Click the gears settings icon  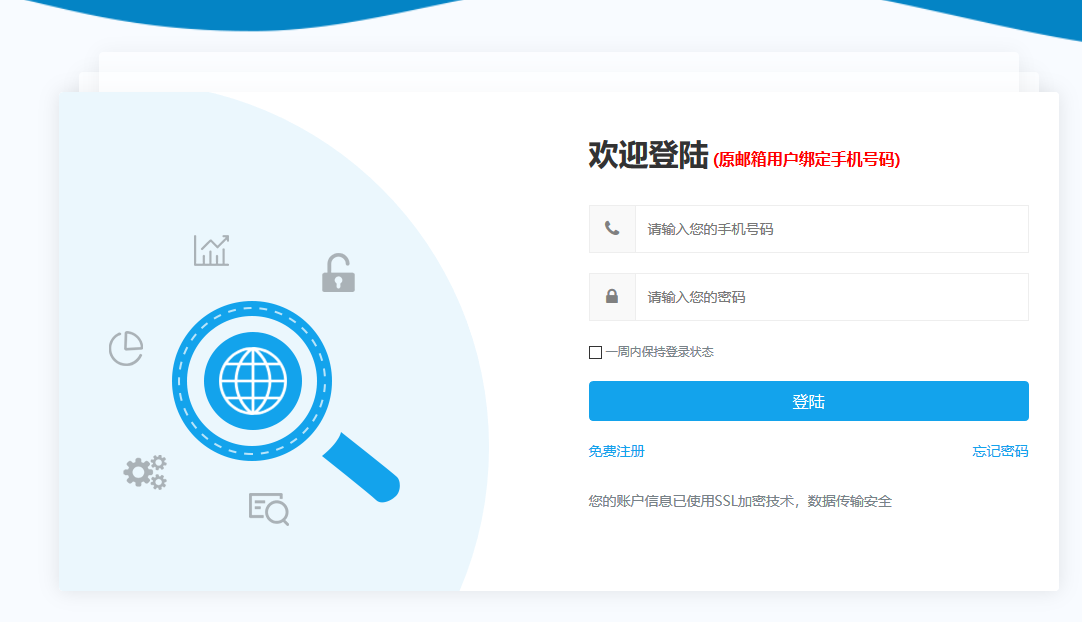pos(145,472)
